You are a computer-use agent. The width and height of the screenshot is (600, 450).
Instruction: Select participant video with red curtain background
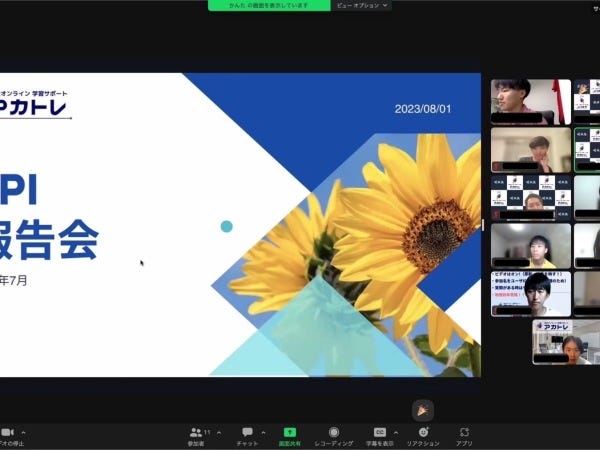click(531, 102)
